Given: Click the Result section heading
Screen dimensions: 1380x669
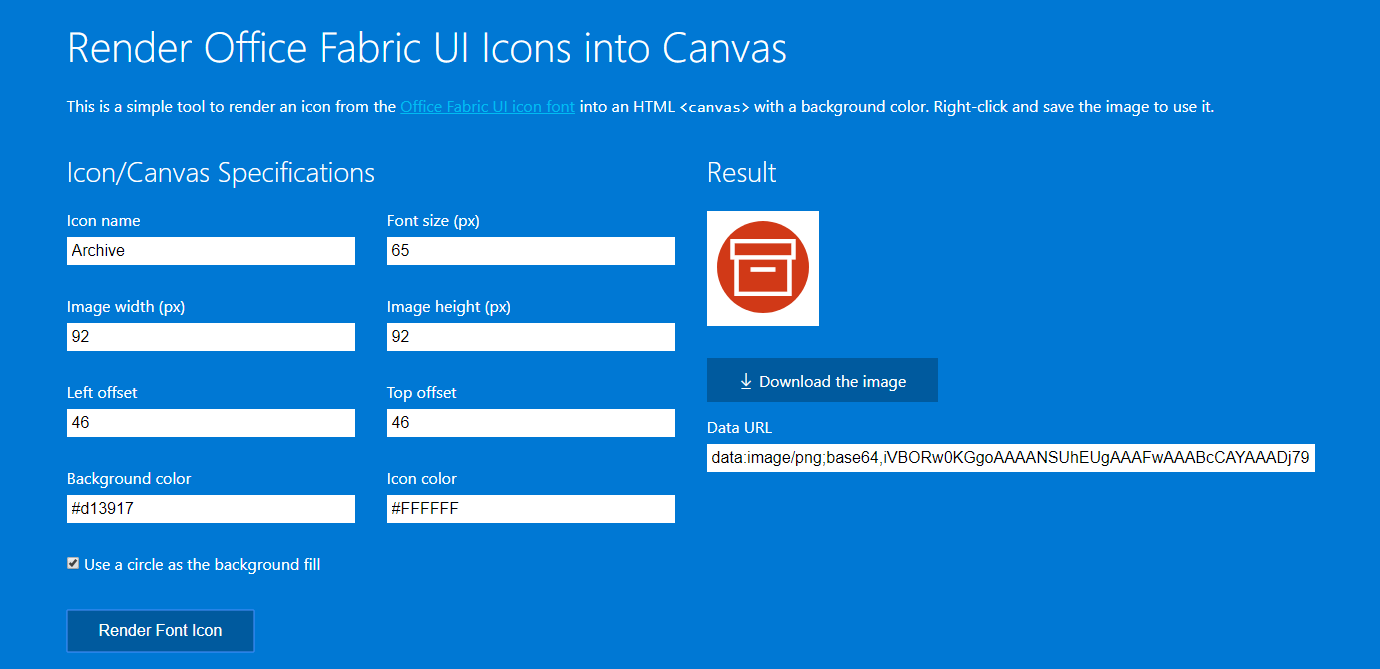Looking at the screenshot, I should click(741, 172).
